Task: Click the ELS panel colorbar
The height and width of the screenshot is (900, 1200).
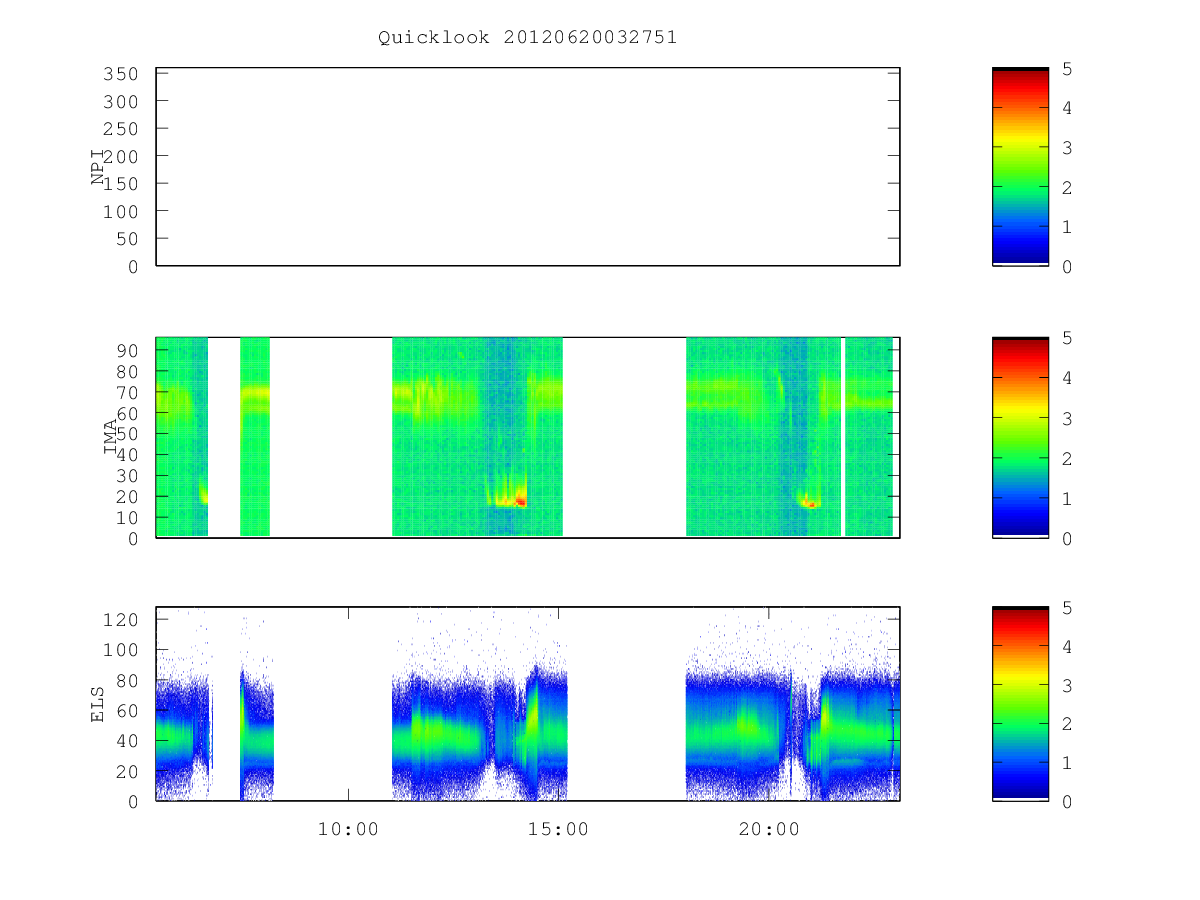Action: (1020, 703)
